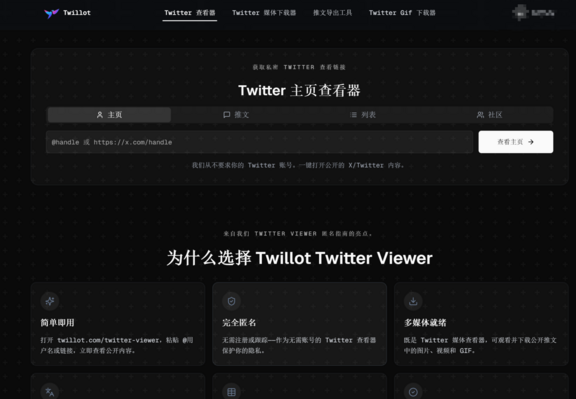Viewport: 576px width, 399px height.
Task: Focus the @handle URL input field
Action: pos(259,142)
